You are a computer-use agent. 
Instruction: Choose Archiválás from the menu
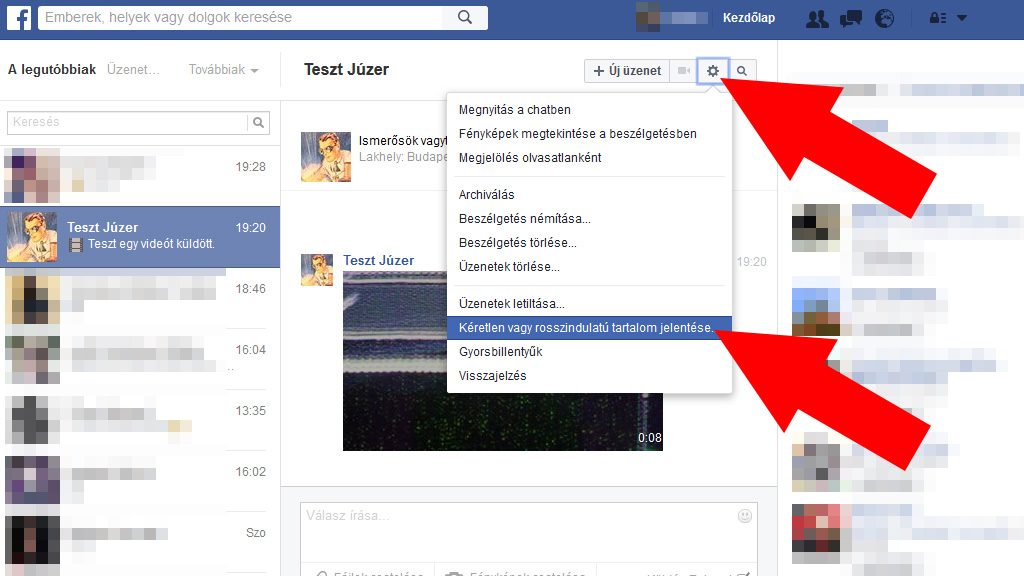pyautogui.click(x=487, y=194)
